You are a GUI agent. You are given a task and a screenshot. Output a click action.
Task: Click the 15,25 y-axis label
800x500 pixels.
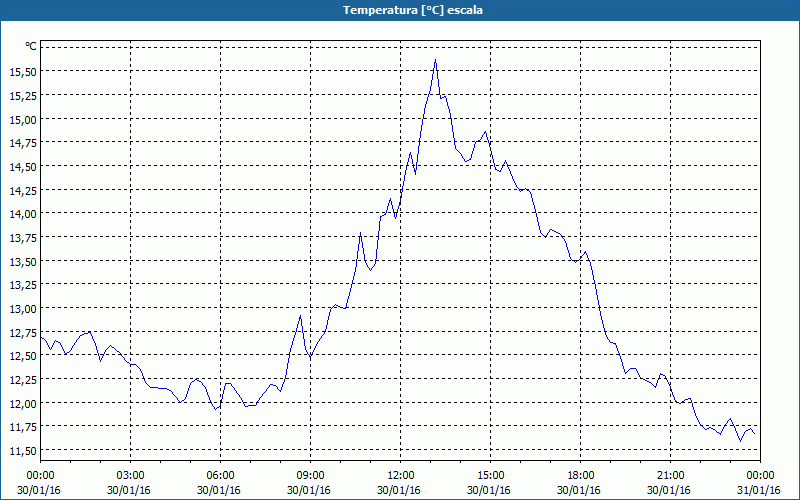point(23,95)
